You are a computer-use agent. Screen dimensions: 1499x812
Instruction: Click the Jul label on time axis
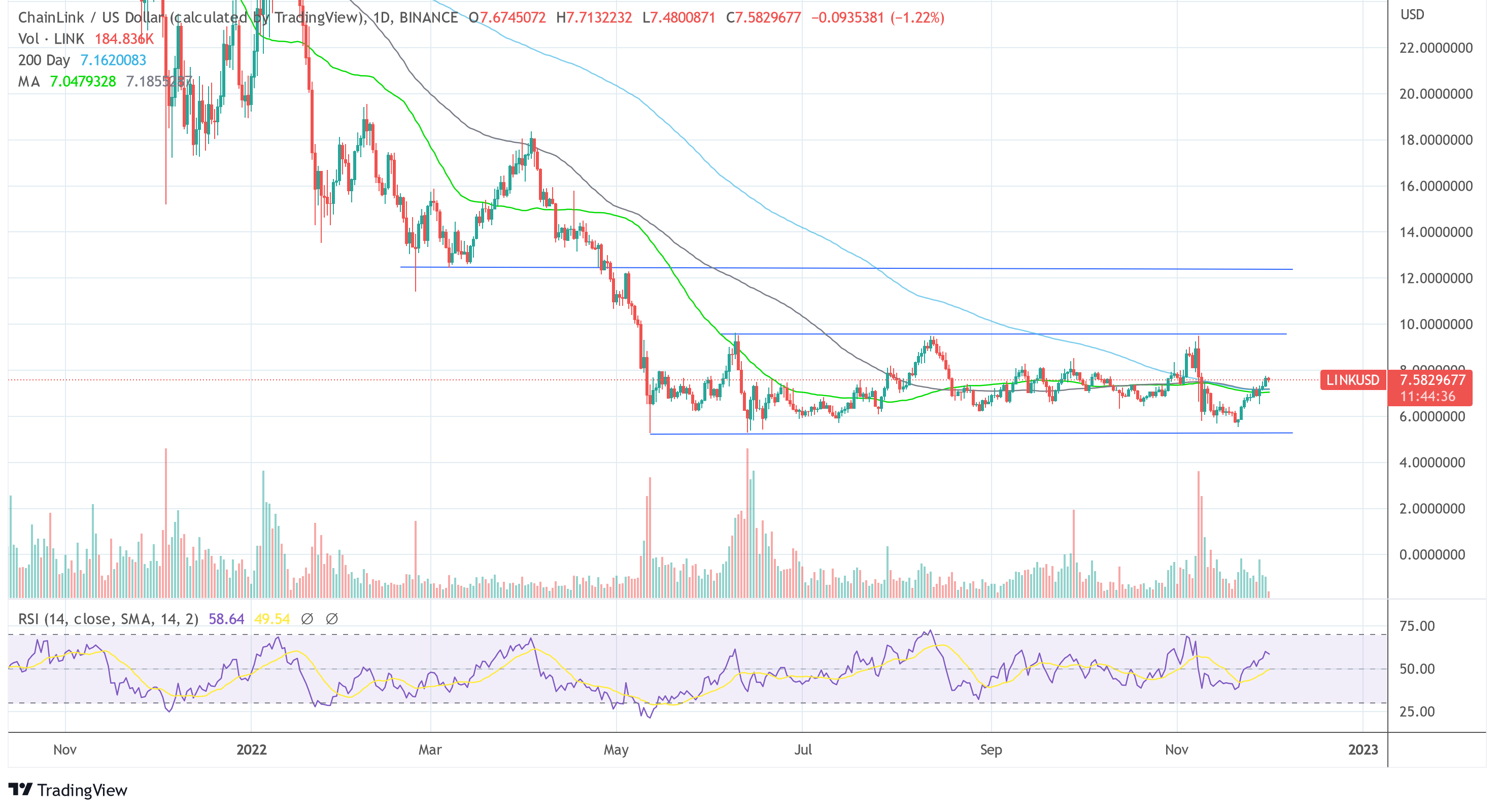[803, 750]
